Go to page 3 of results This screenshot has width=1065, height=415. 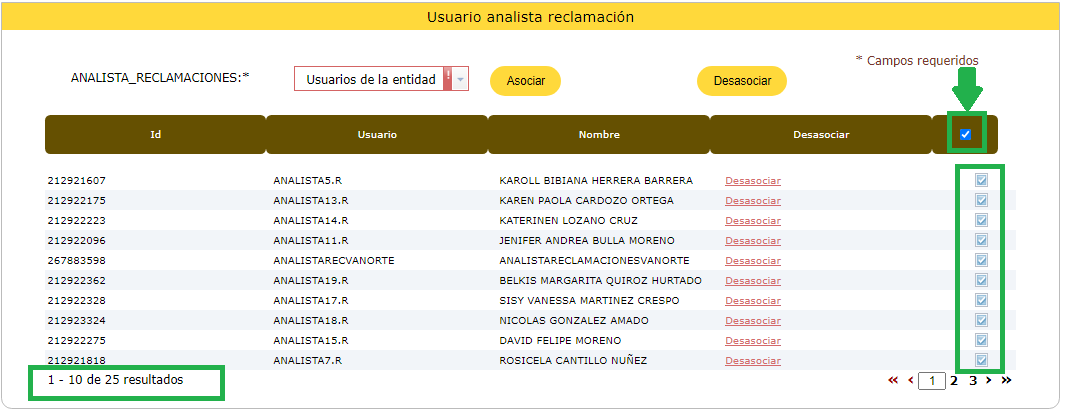tap(972, 381)
